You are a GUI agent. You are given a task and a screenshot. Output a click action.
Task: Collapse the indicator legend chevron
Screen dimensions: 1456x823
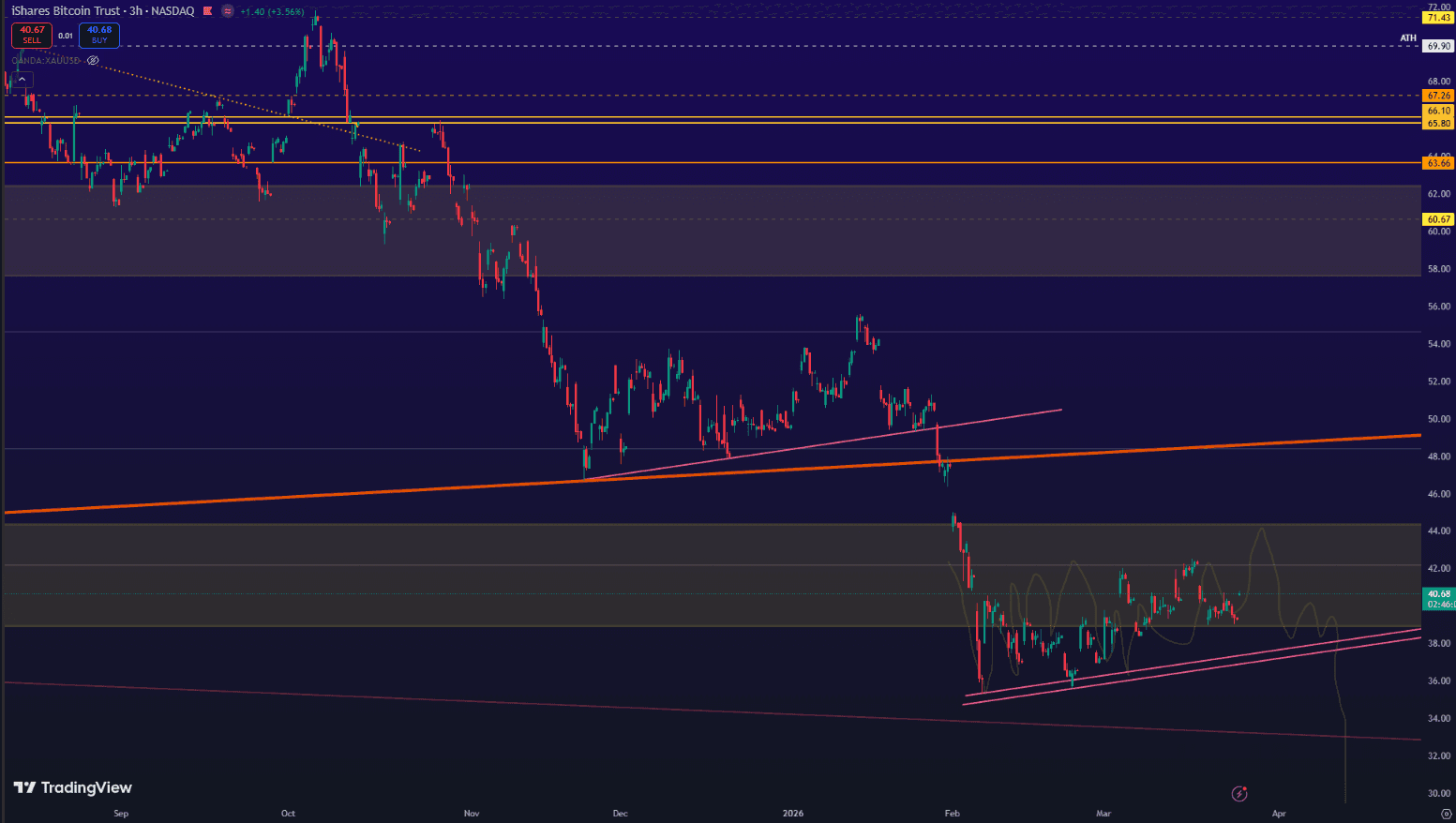22,80
